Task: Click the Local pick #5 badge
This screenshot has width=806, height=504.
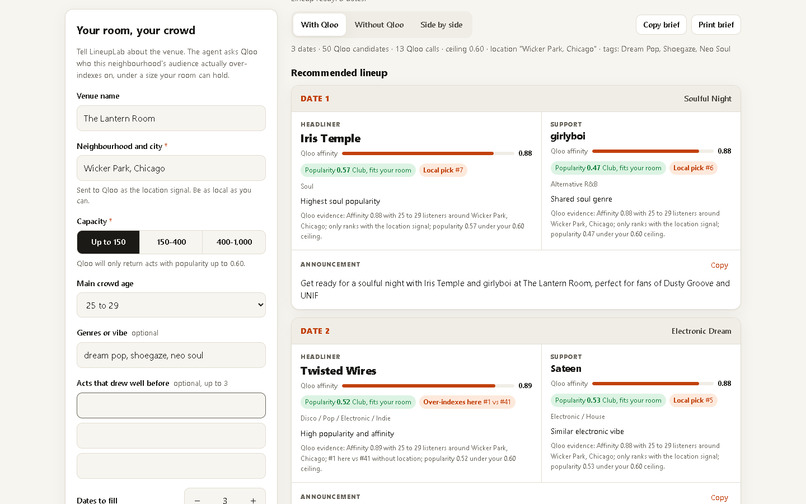Action: tap(693, 401)
